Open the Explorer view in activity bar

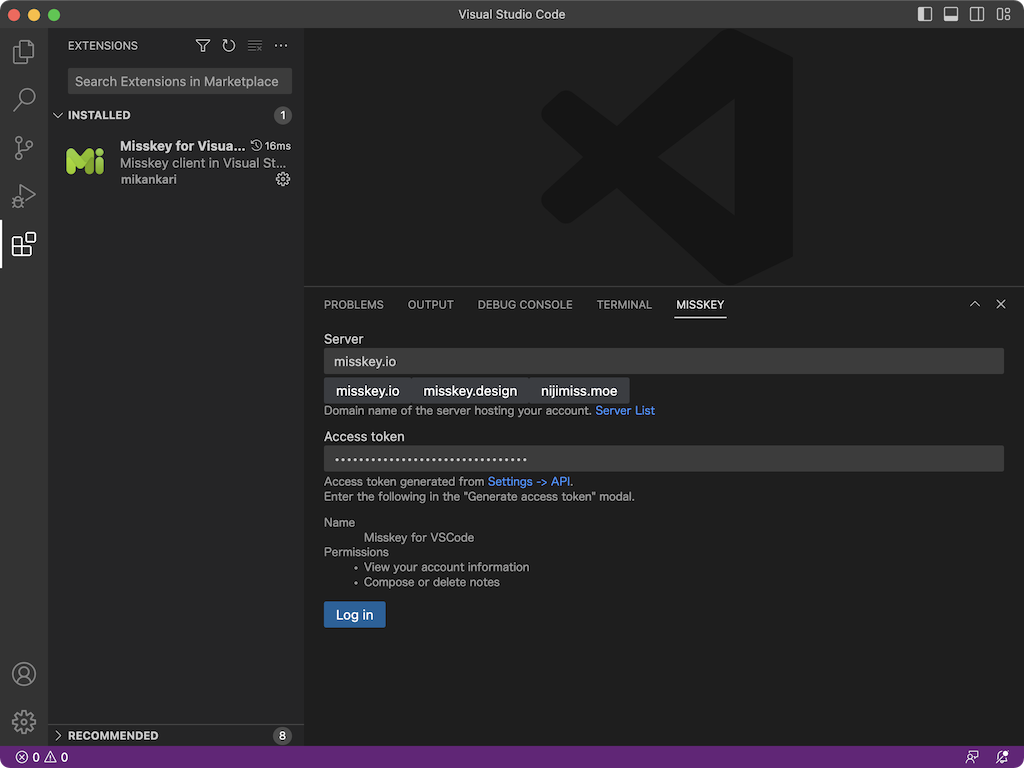point(24,52)
